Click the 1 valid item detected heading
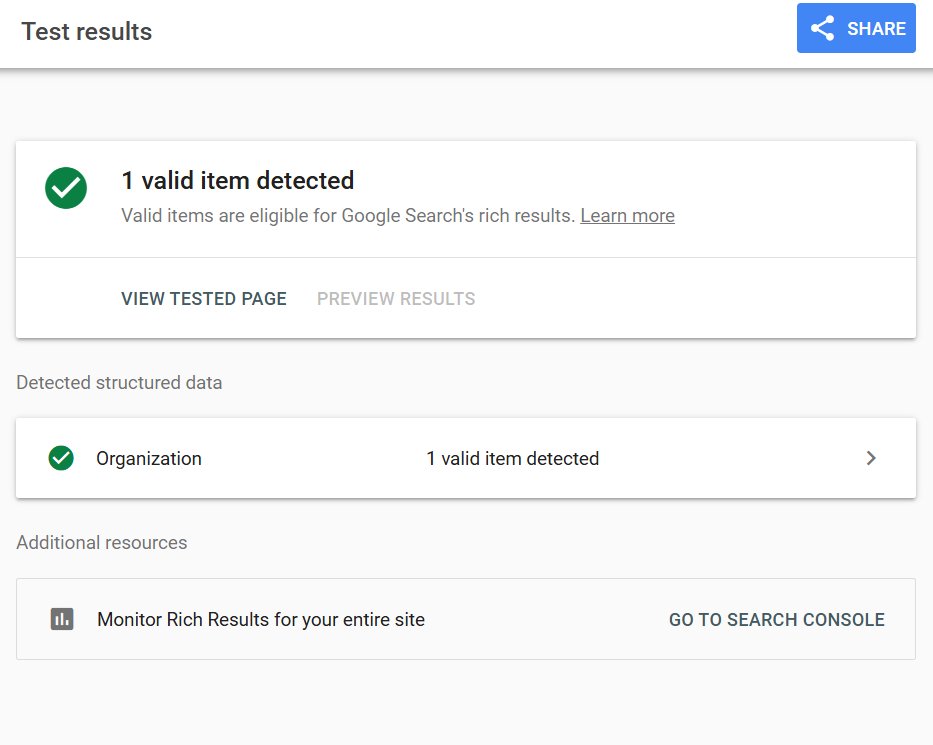 [x=237, y=180]
